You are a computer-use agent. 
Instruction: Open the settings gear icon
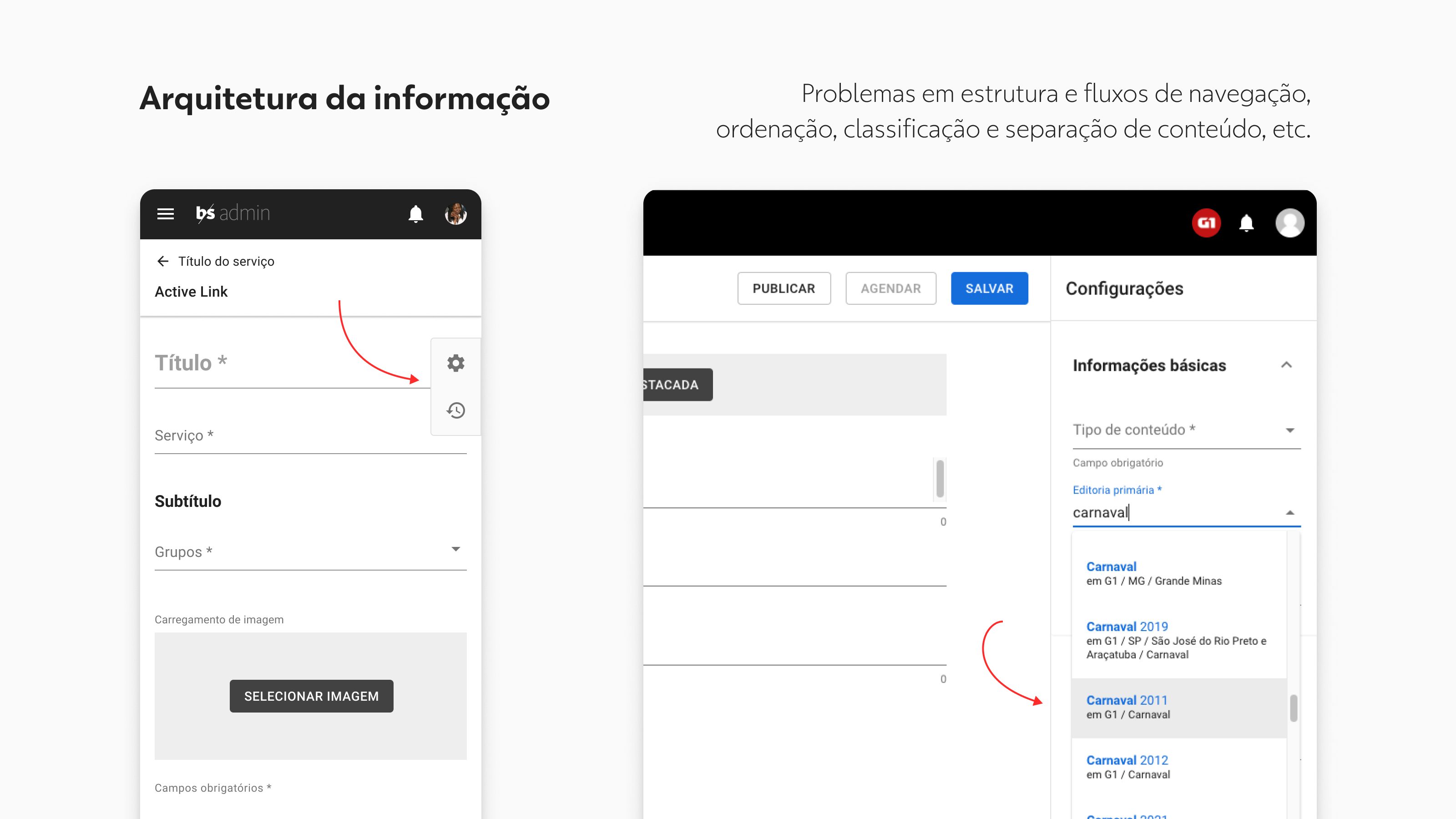pyautogui.click(x=455, y=363)
